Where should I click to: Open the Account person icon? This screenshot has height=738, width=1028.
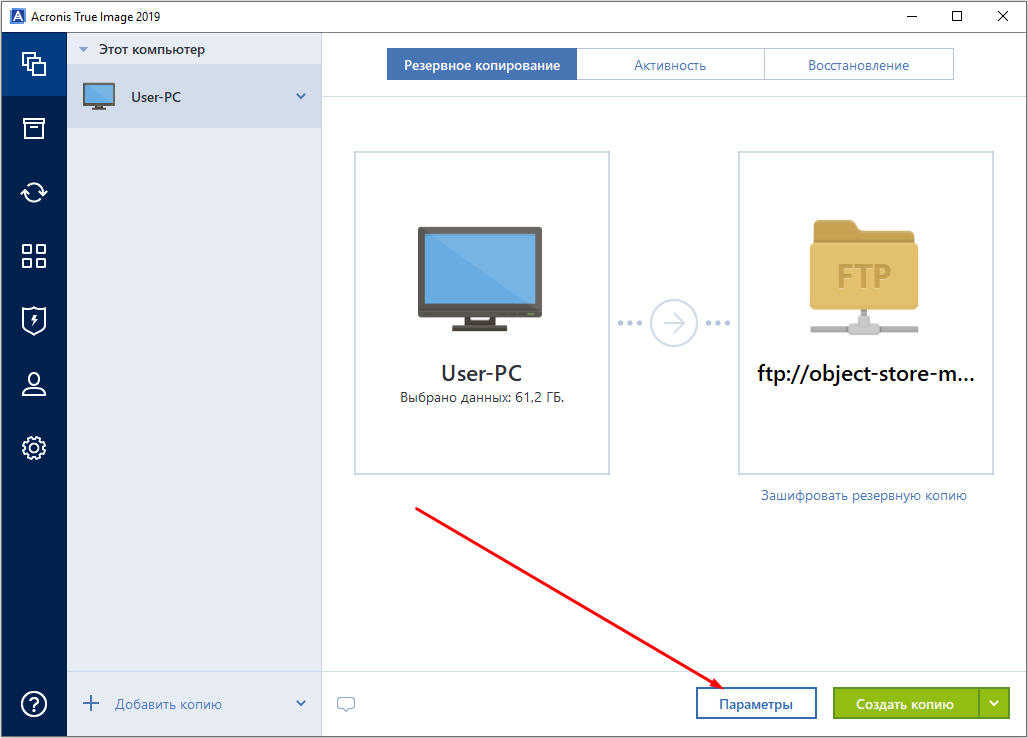pos(34,384)
